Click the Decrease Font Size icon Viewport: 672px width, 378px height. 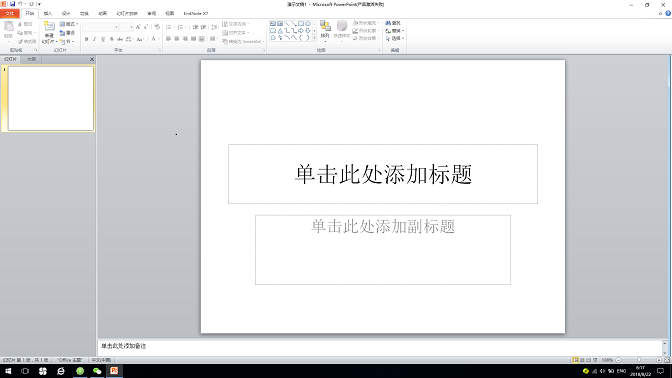coord(146,27)
